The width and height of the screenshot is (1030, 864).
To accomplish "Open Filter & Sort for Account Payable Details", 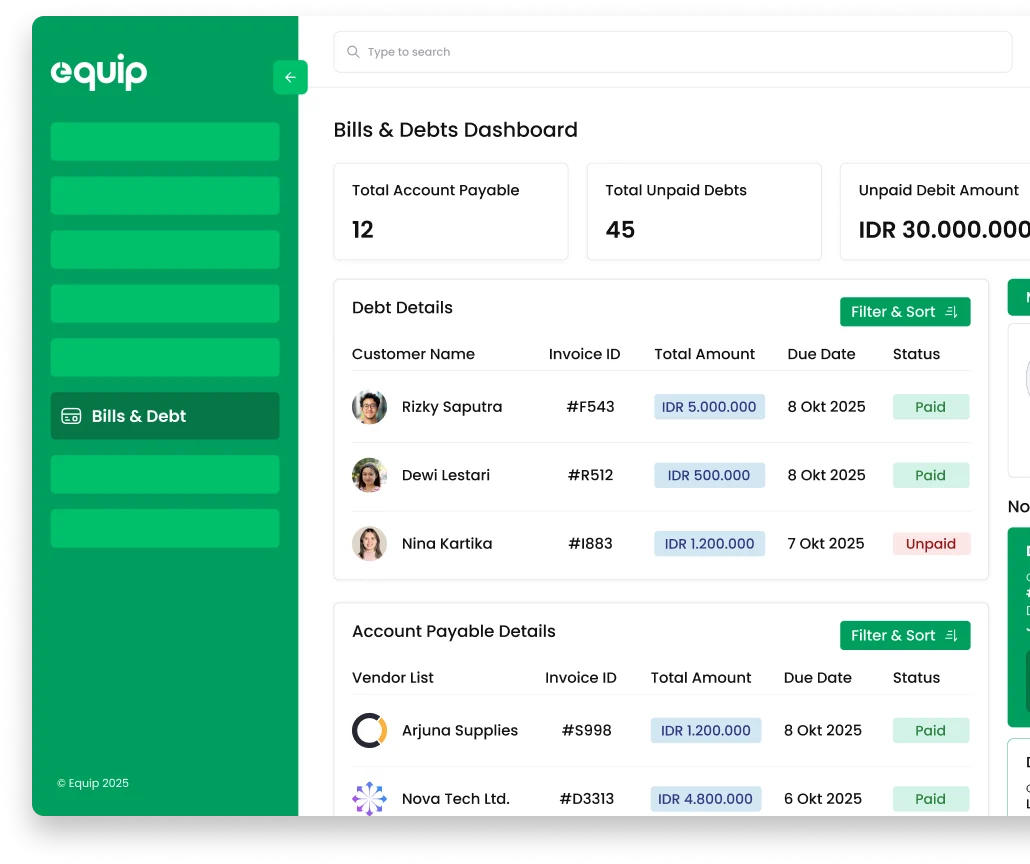I will [x=904, y=635].
